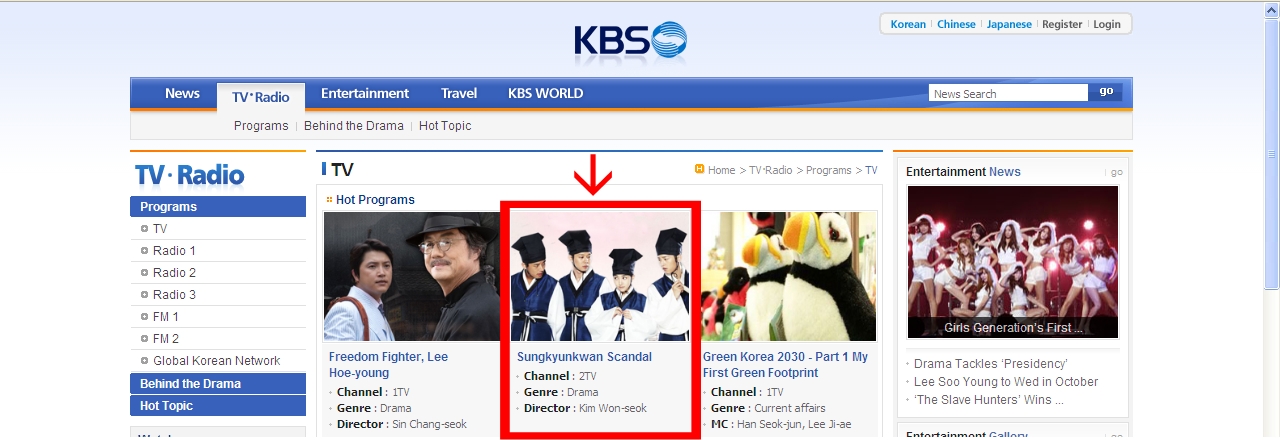The height and width of the screenshot is (440, 1280).
Task: Open Hot Topic sidebar section
Action: pyautogui.click(x=218, y=406)
